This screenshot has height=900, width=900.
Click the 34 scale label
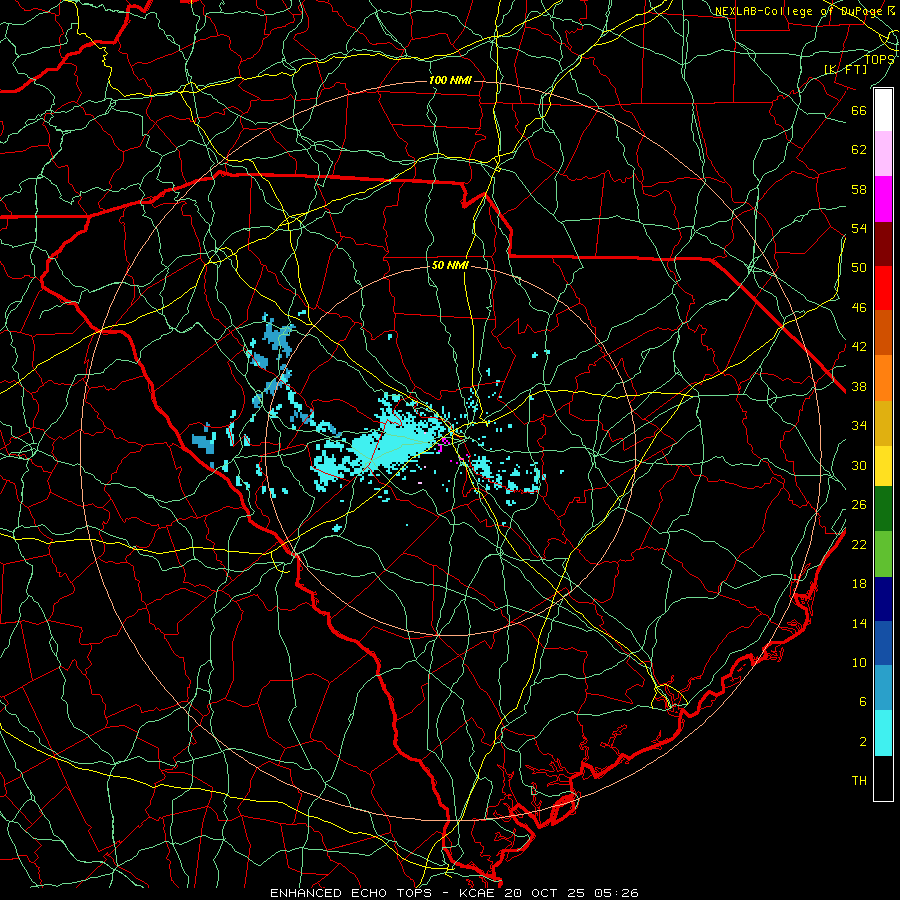(x=859, y=425)
